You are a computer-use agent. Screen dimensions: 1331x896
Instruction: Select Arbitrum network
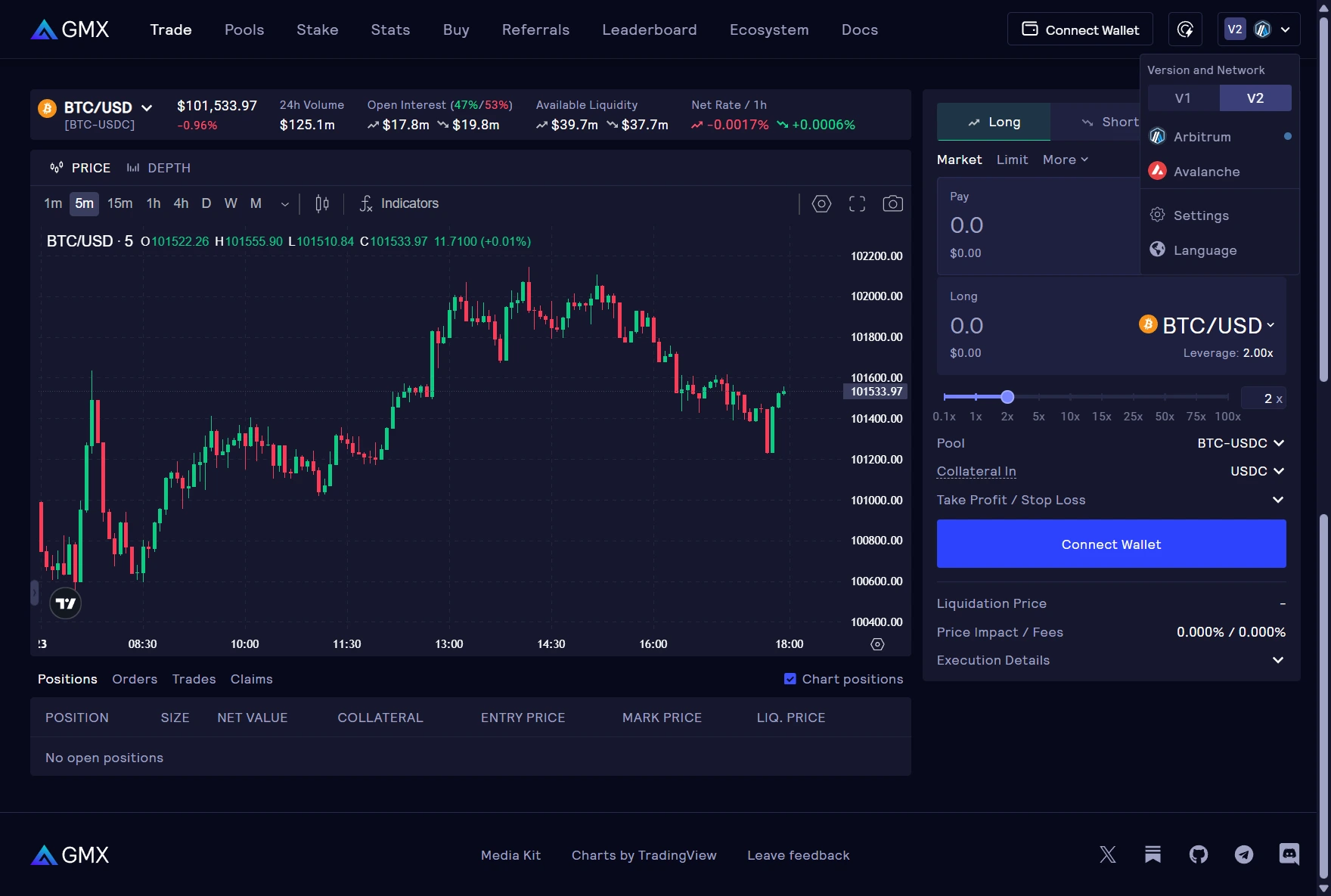[x=1220, y=137]
